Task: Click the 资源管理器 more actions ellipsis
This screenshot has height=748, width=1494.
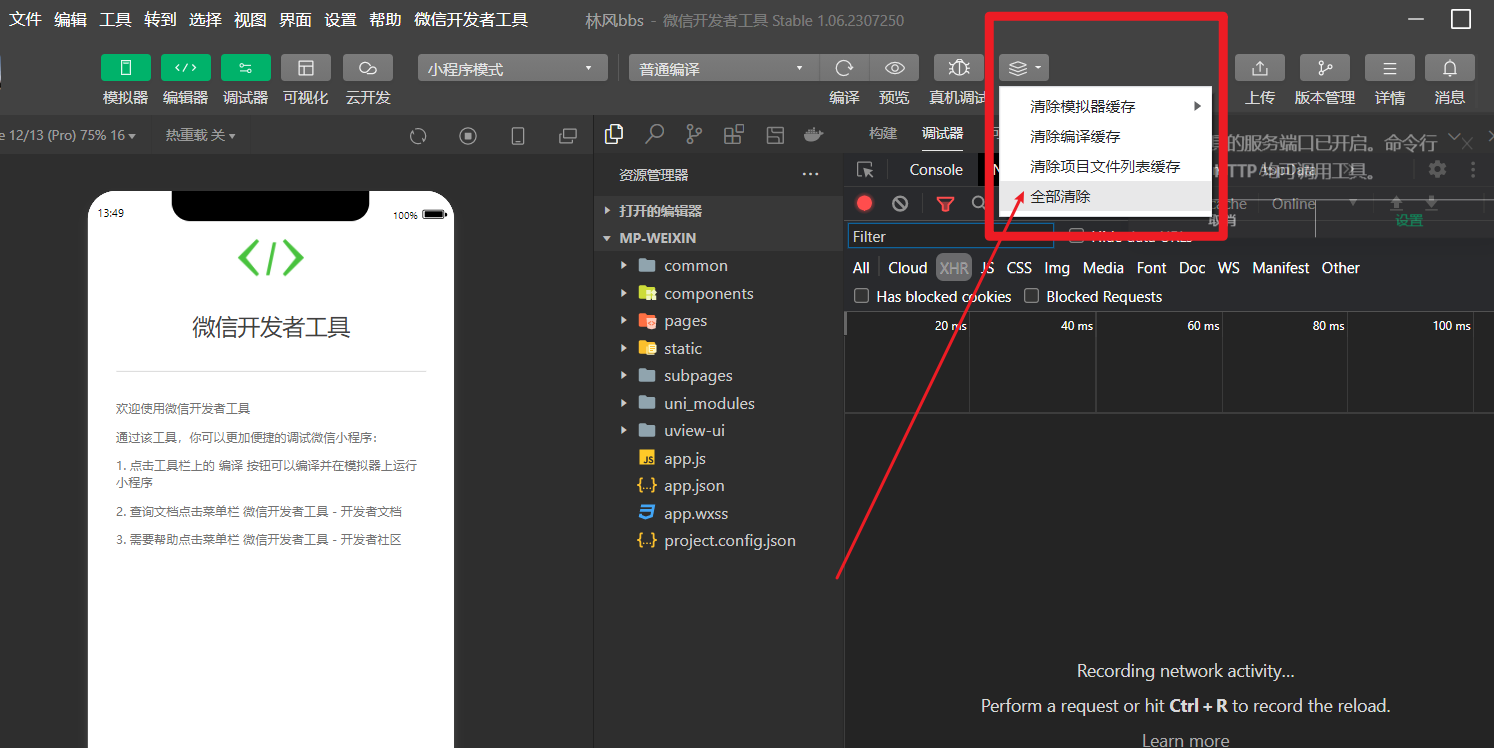Action: click(810, 175)
